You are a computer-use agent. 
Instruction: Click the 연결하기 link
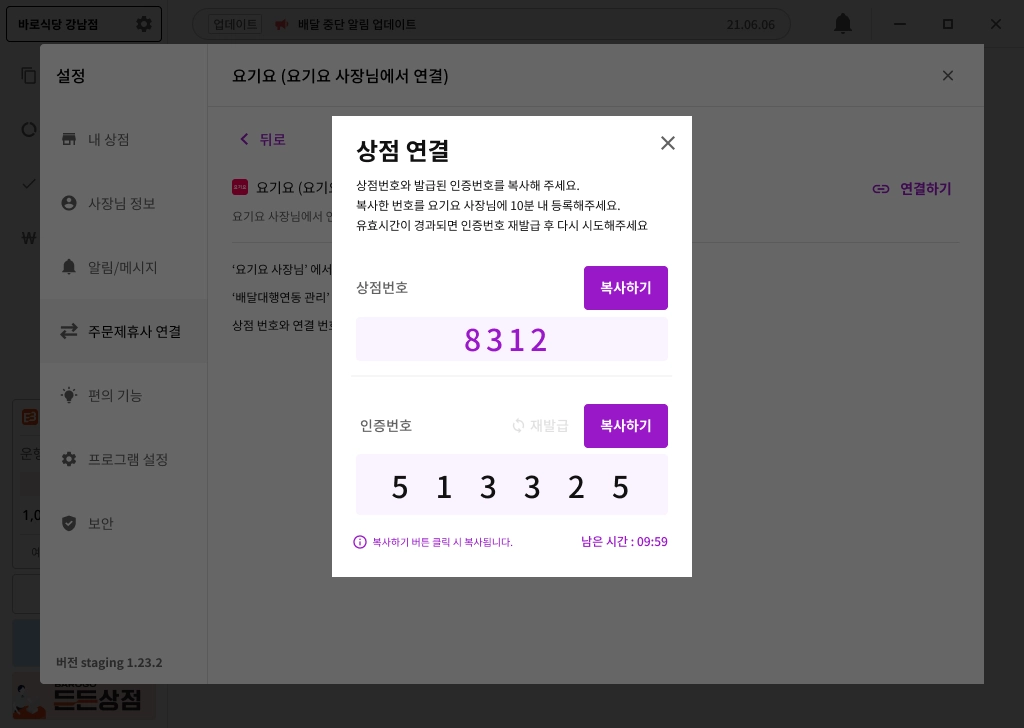[x=912, y=189]
